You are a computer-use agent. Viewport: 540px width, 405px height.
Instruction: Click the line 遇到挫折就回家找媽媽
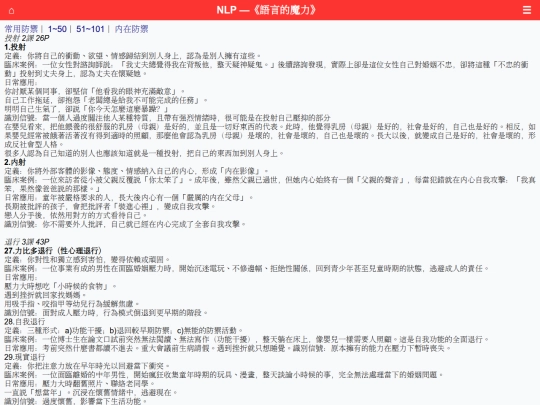(x=45, y=295)
